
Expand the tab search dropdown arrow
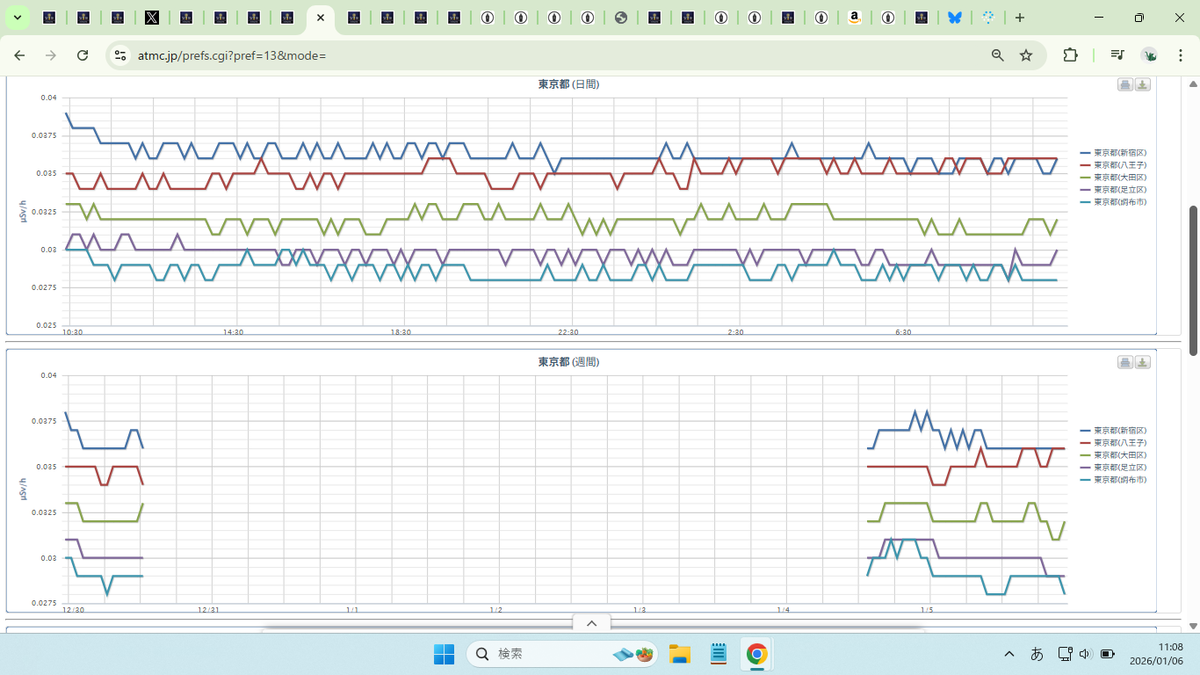click(17, 18)
